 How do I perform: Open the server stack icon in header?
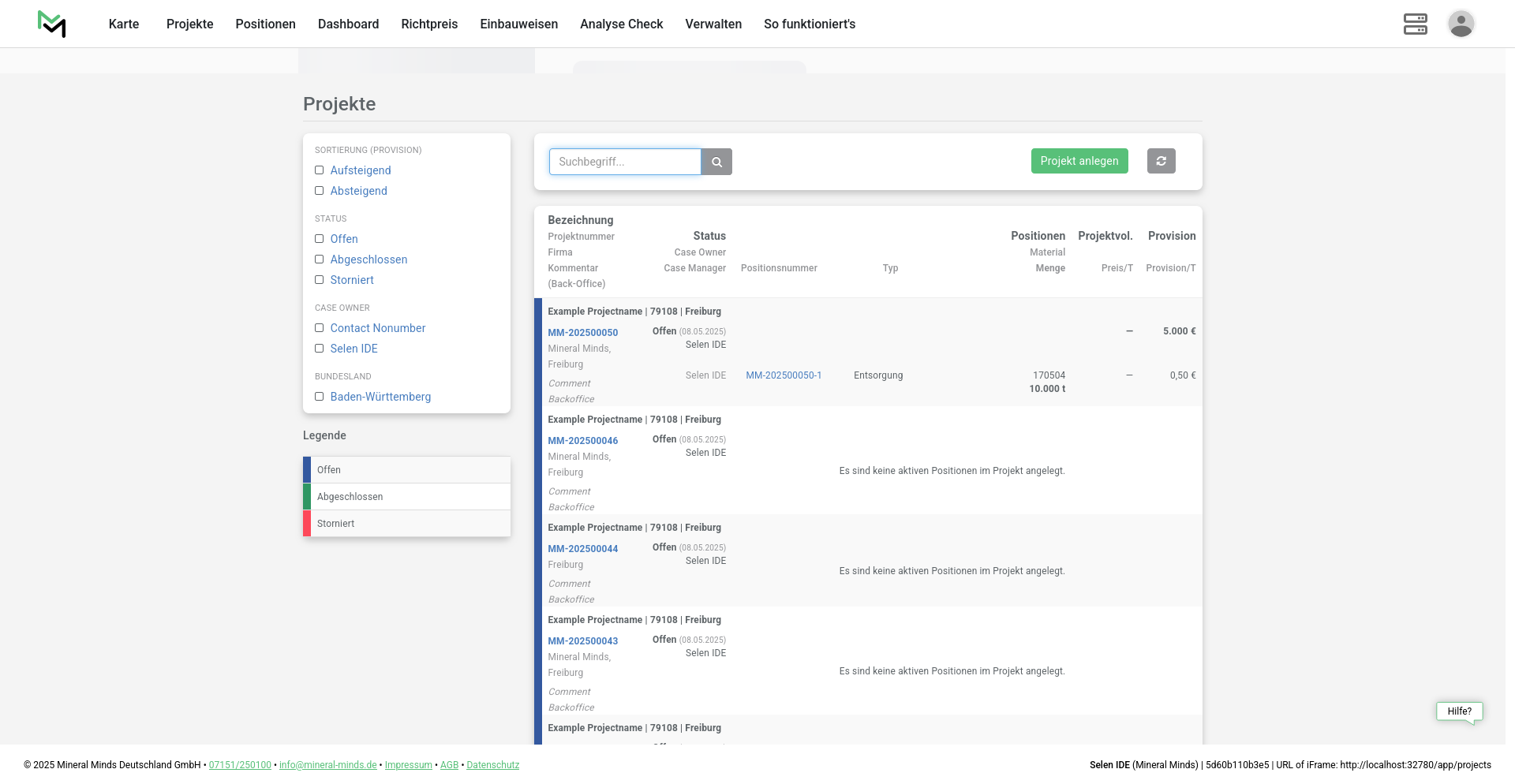[x=1415, y=24]
